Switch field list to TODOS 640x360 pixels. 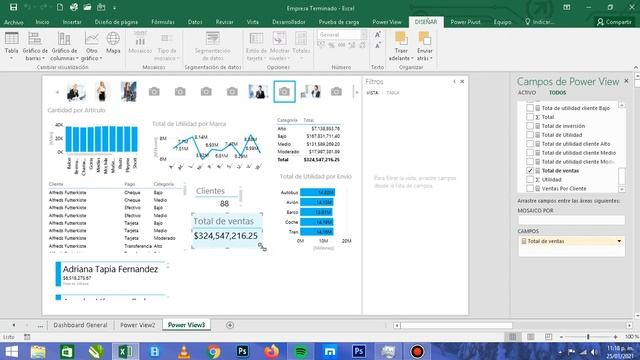click(557, 93)
